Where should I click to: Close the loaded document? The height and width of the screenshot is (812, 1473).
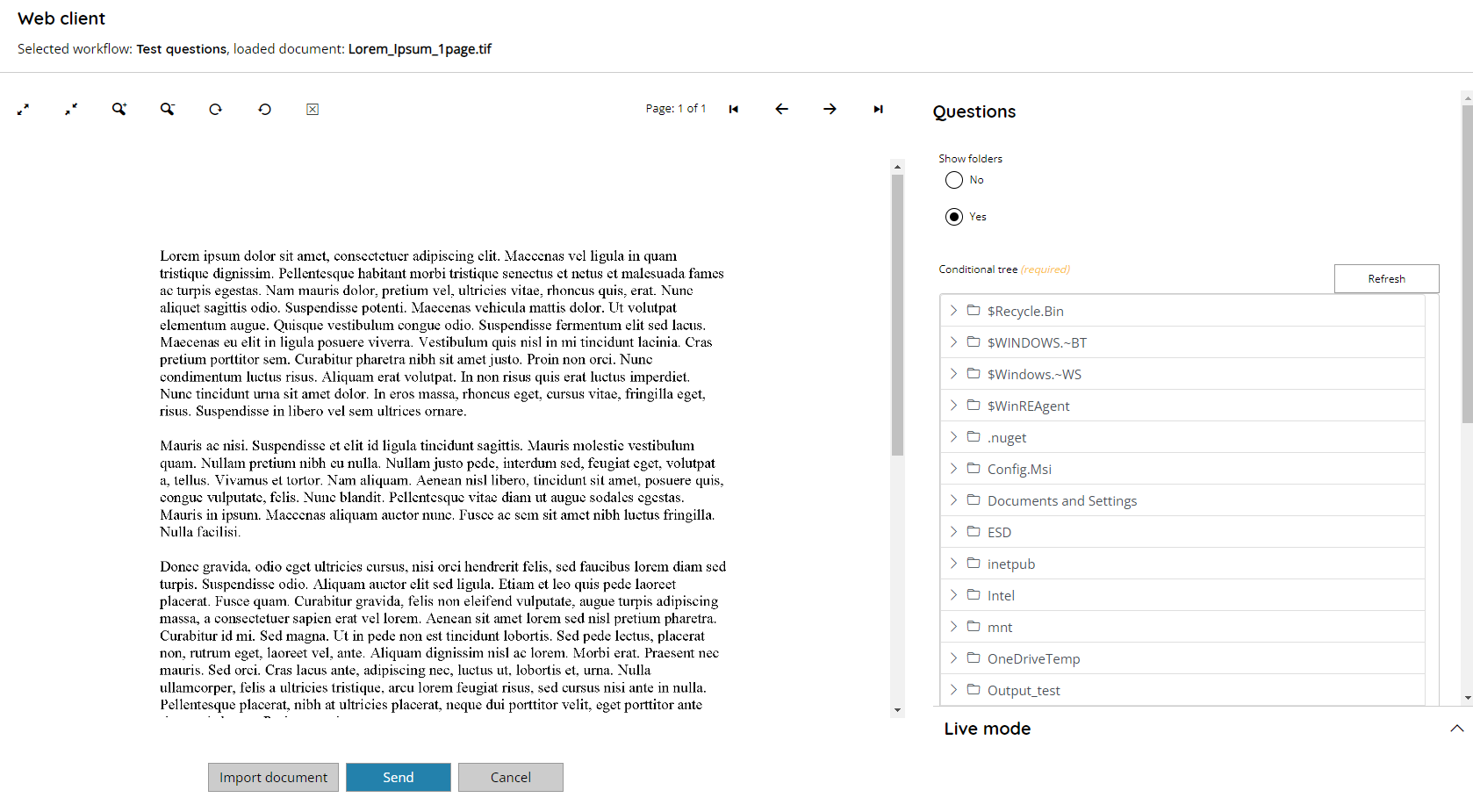(x=313, y=109)
